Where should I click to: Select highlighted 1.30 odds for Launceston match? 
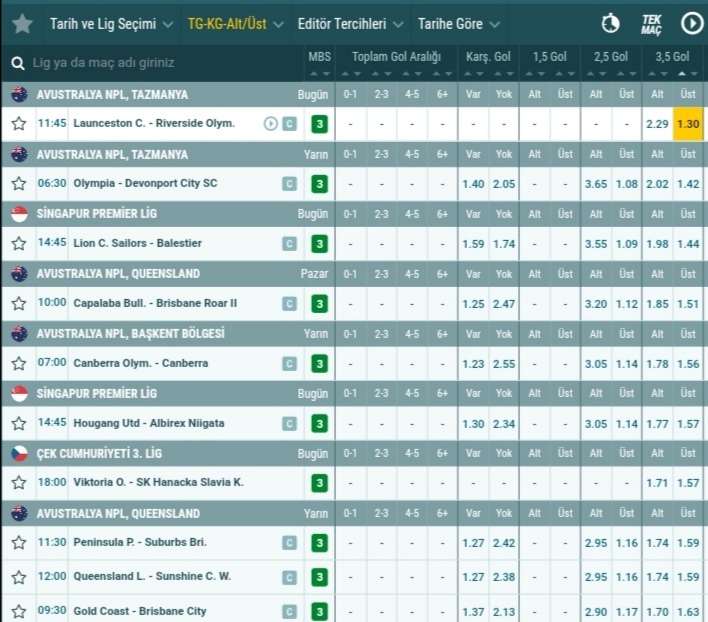688,124
